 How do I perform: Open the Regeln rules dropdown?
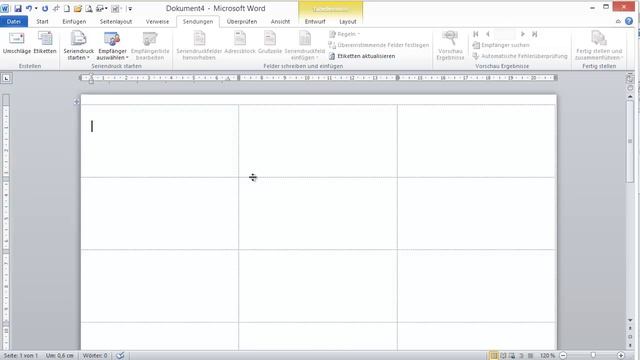[344, 34]
